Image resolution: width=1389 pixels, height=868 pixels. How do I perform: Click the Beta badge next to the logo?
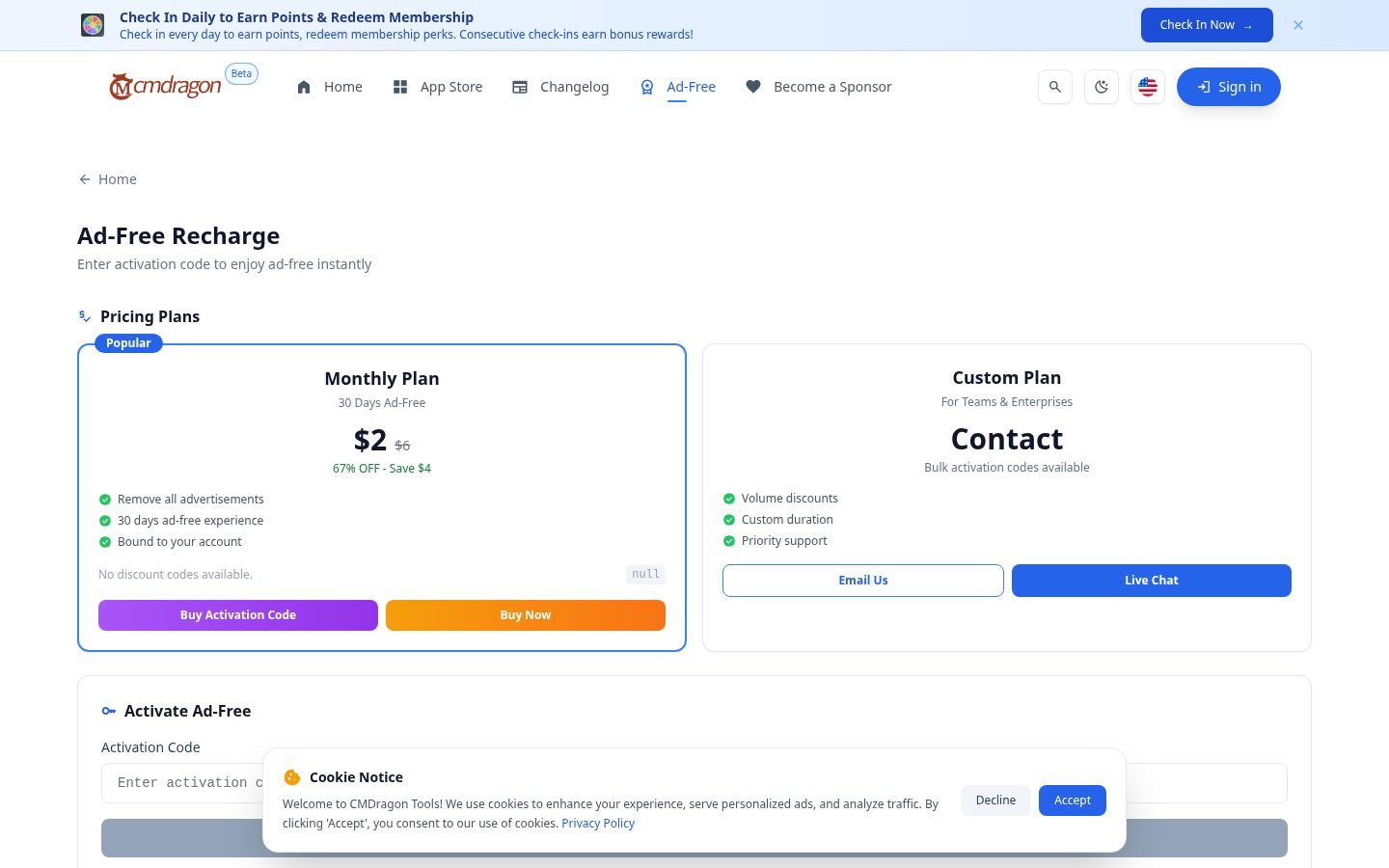(x=241, y=73)
